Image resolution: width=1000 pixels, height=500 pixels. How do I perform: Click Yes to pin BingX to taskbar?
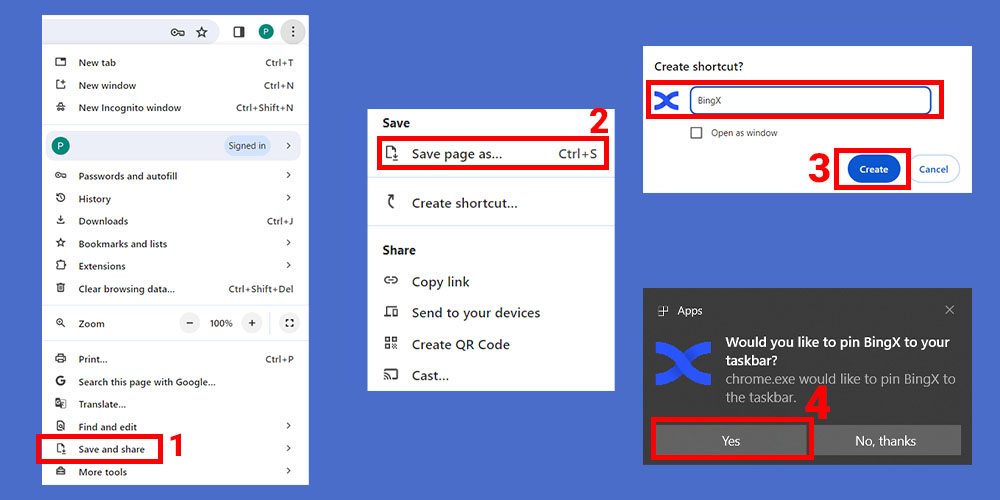731,440
